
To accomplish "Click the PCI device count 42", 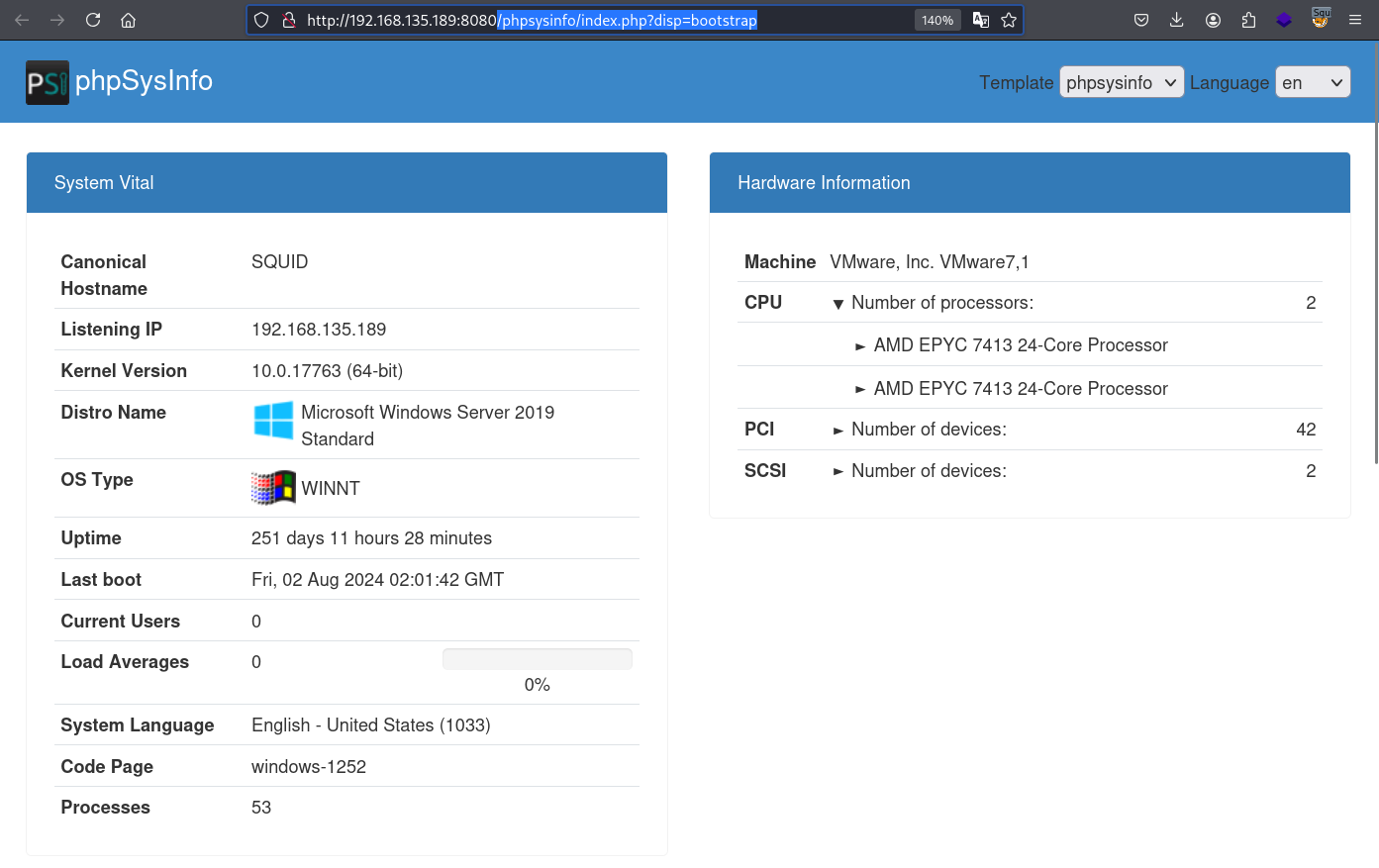I will click(1306, 430).
